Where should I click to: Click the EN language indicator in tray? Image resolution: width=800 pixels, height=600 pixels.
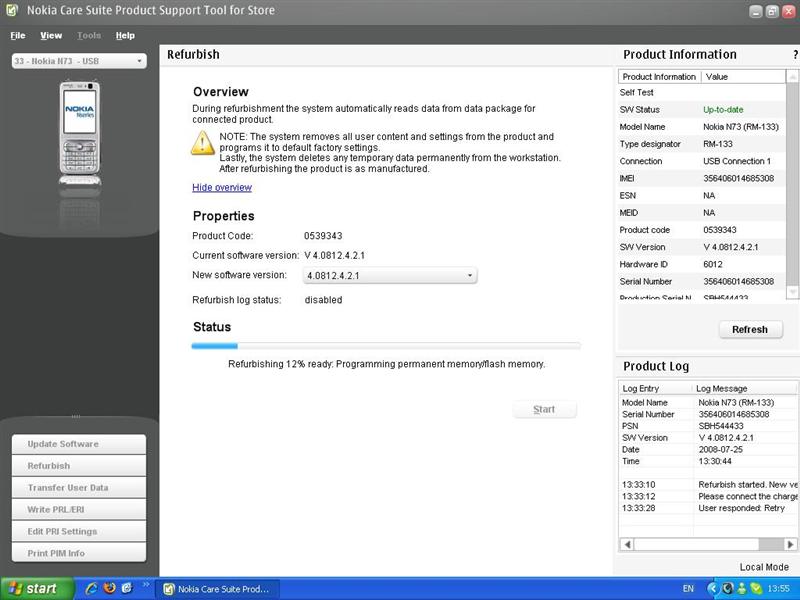pyautogui.click(x=688, y=589)
